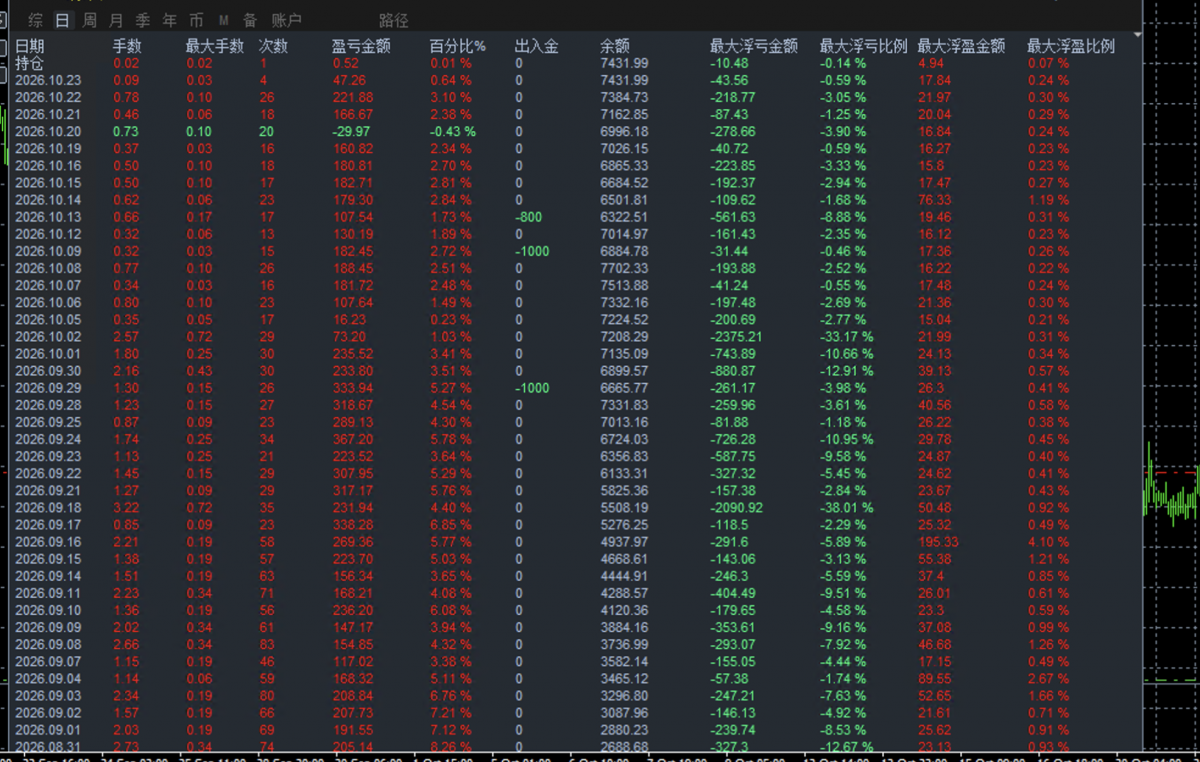This screenshot has width=1200, height=762.
Task: Select the 2026.10.20 date row
Action: tap(48, 131)
